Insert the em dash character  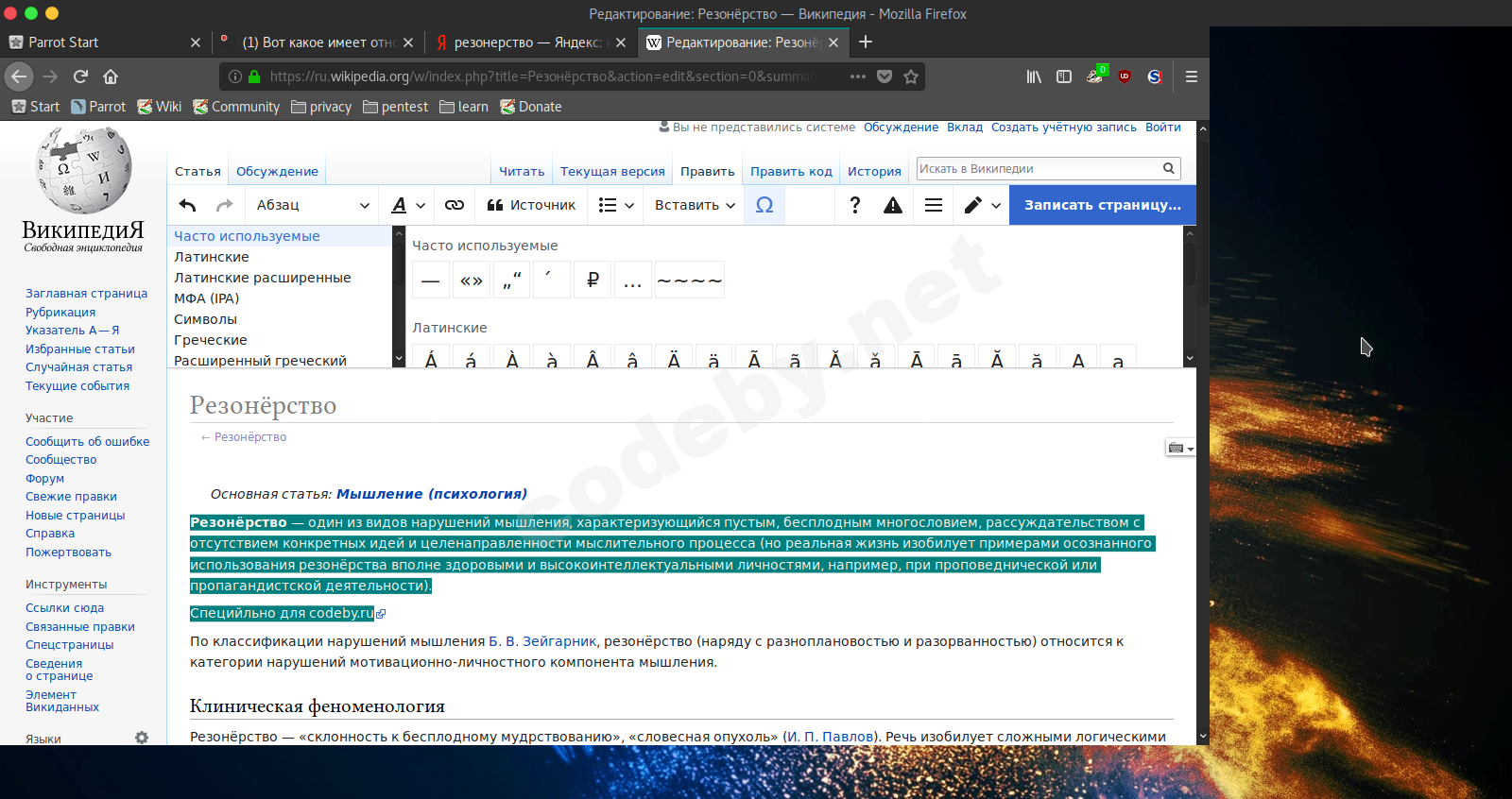coord(431,280)
